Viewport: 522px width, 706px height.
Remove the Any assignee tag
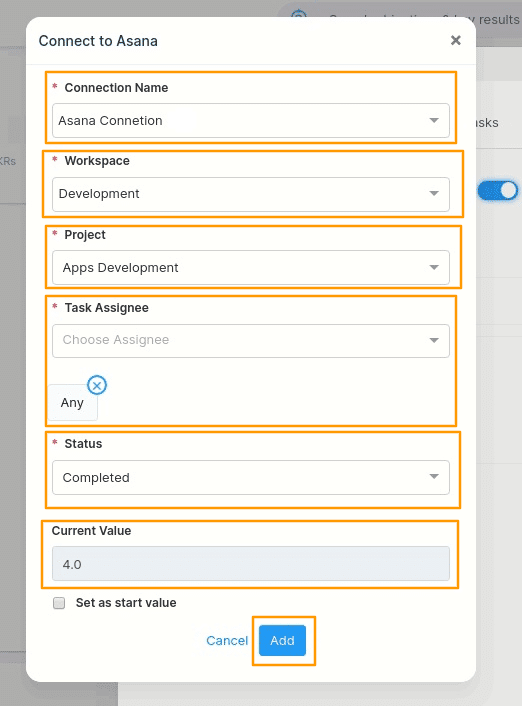[97, 385]
